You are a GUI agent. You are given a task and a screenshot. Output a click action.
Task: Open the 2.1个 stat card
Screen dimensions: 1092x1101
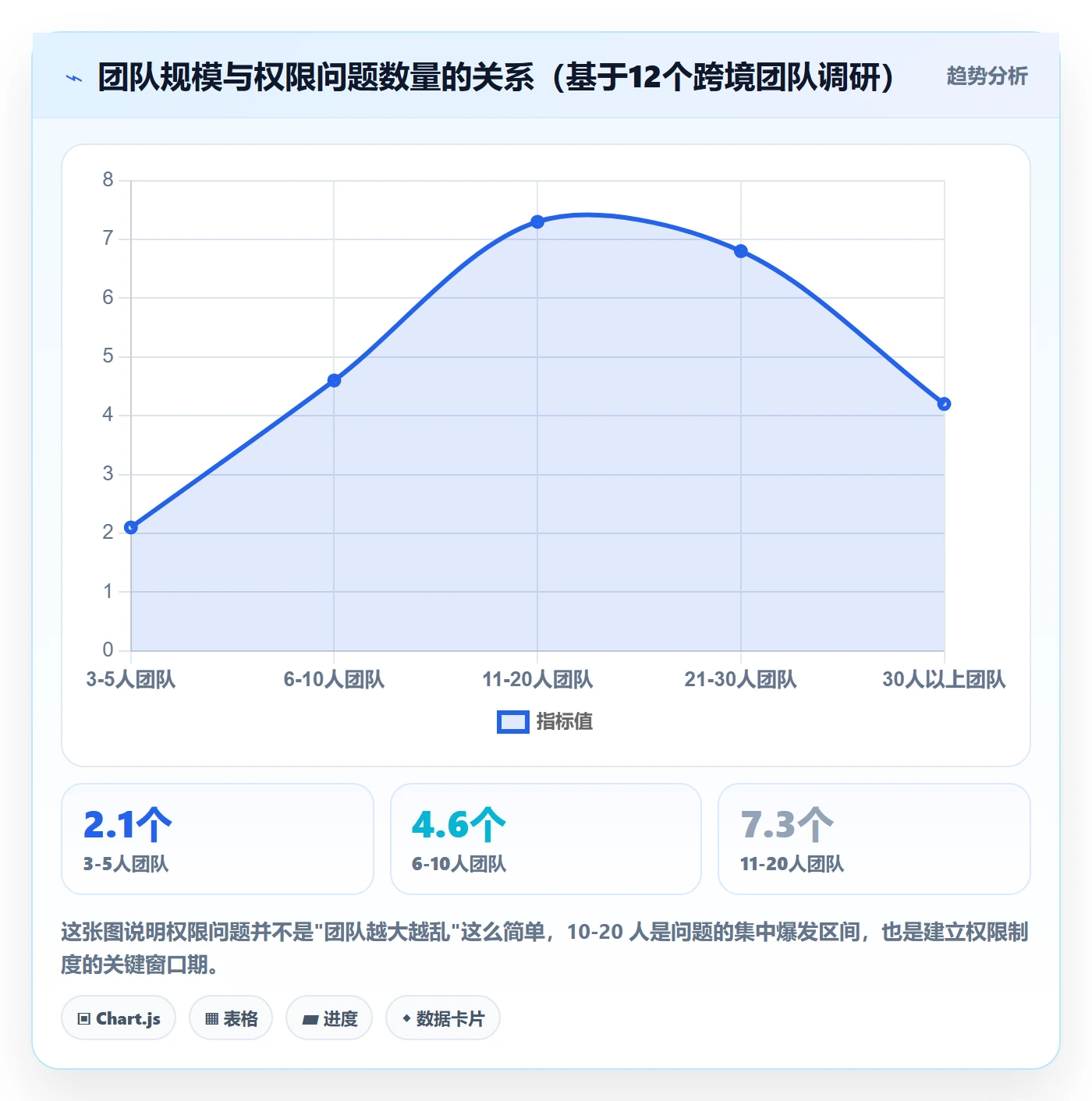[218, 839]
